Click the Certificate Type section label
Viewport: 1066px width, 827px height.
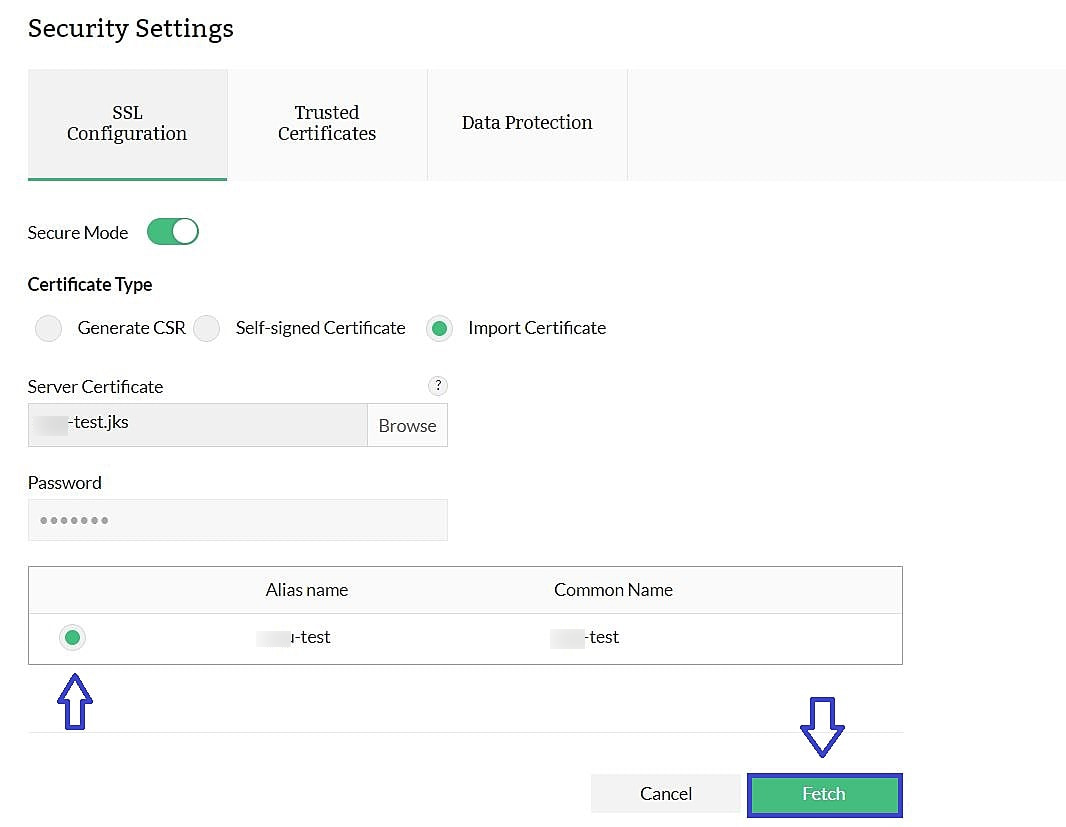[x=90, y=285]
